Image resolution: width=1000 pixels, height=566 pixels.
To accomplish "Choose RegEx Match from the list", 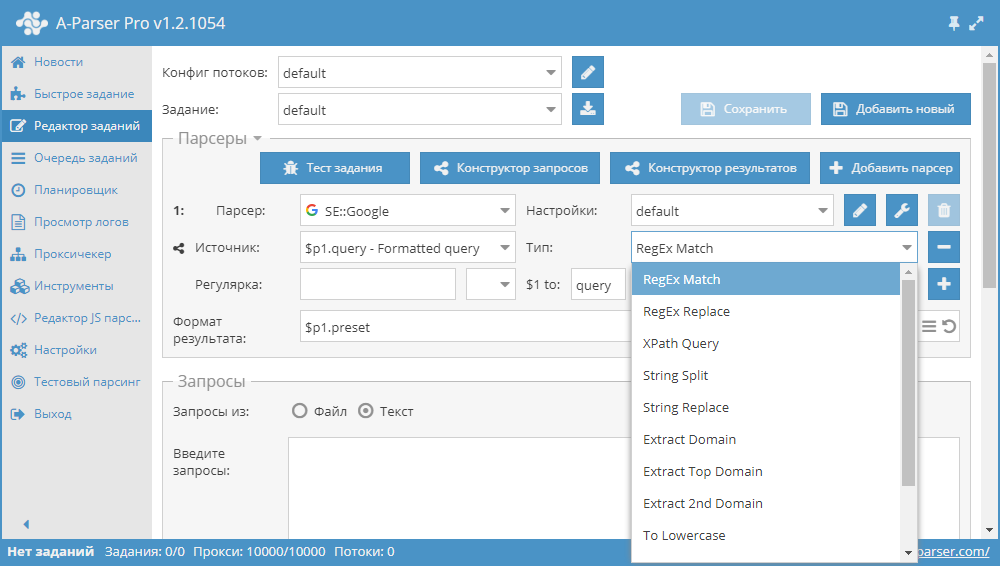I will 765,279.
